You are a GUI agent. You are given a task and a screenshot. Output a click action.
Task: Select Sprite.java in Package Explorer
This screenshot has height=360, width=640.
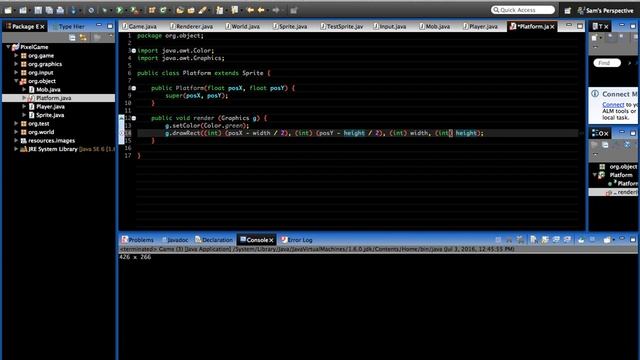[50, 115]
